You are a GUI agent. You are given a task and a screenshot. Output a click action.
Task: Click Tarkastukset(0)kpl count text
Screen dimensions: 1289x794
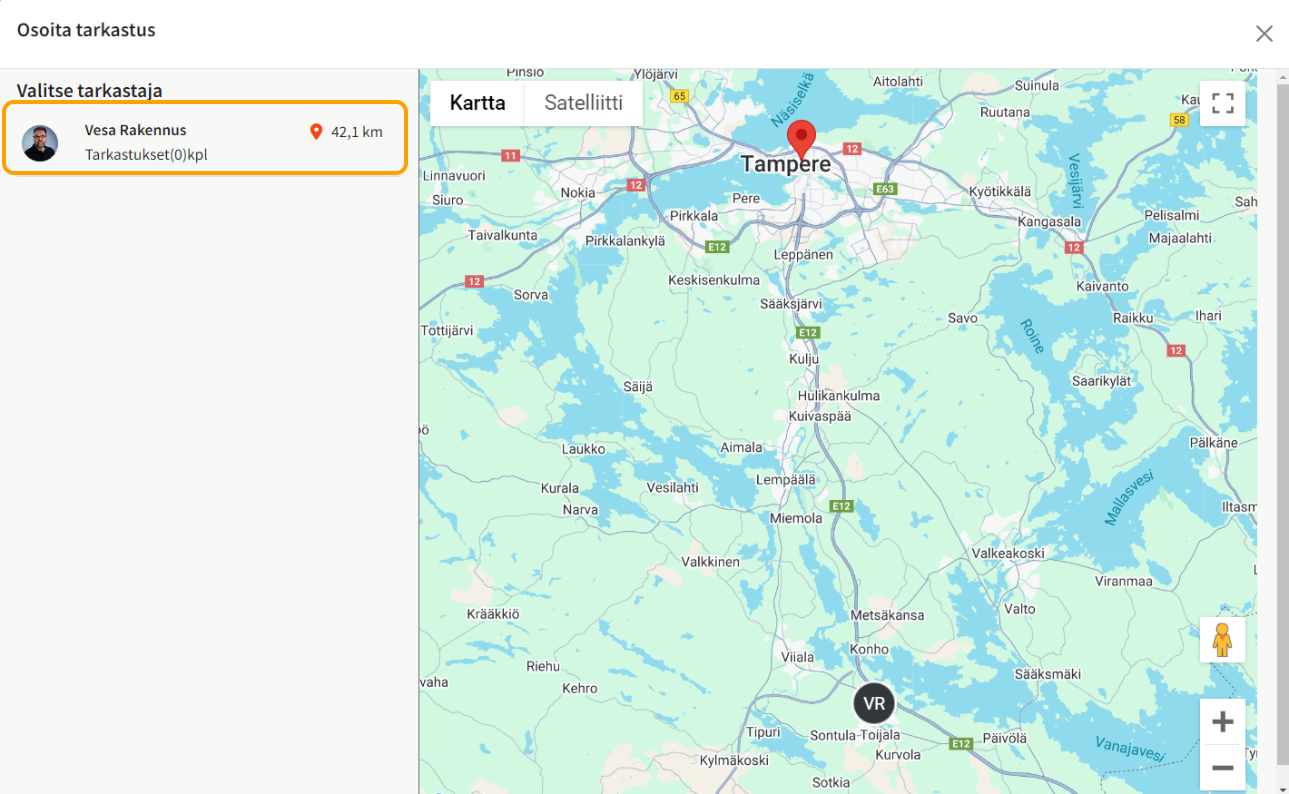click(146, 154)
